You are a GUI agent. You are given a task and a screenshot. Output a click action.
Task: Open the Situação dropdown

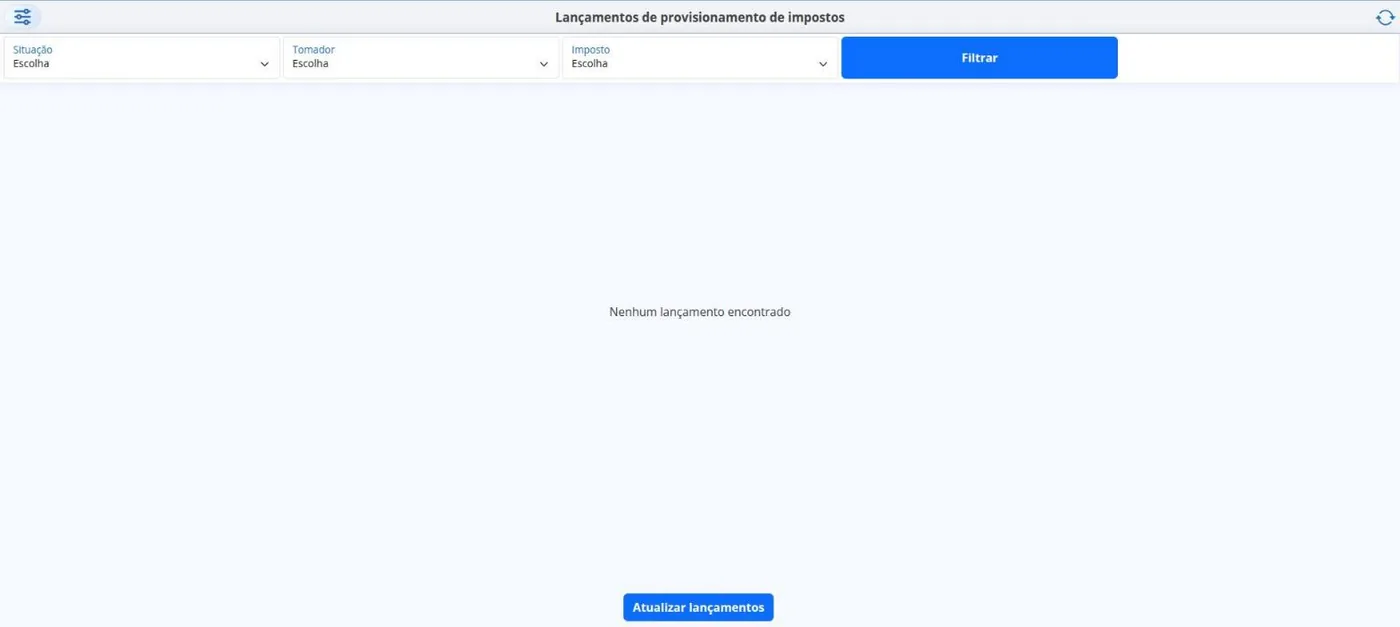point(142,58)
